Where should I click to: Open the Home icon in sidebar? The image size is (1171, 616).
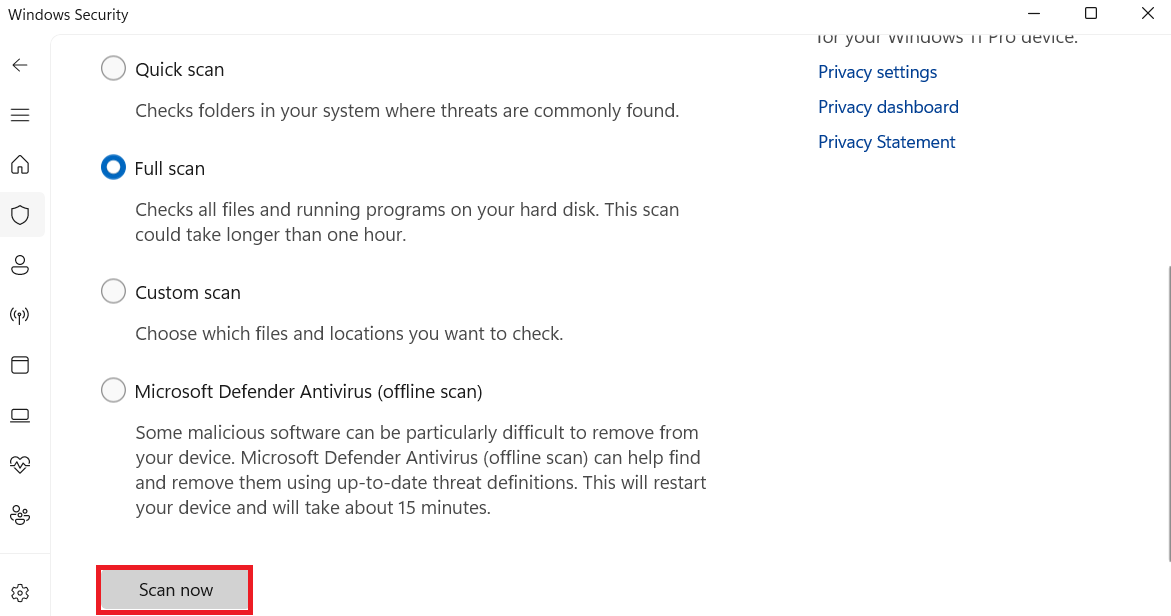click(x=20, y=164)
